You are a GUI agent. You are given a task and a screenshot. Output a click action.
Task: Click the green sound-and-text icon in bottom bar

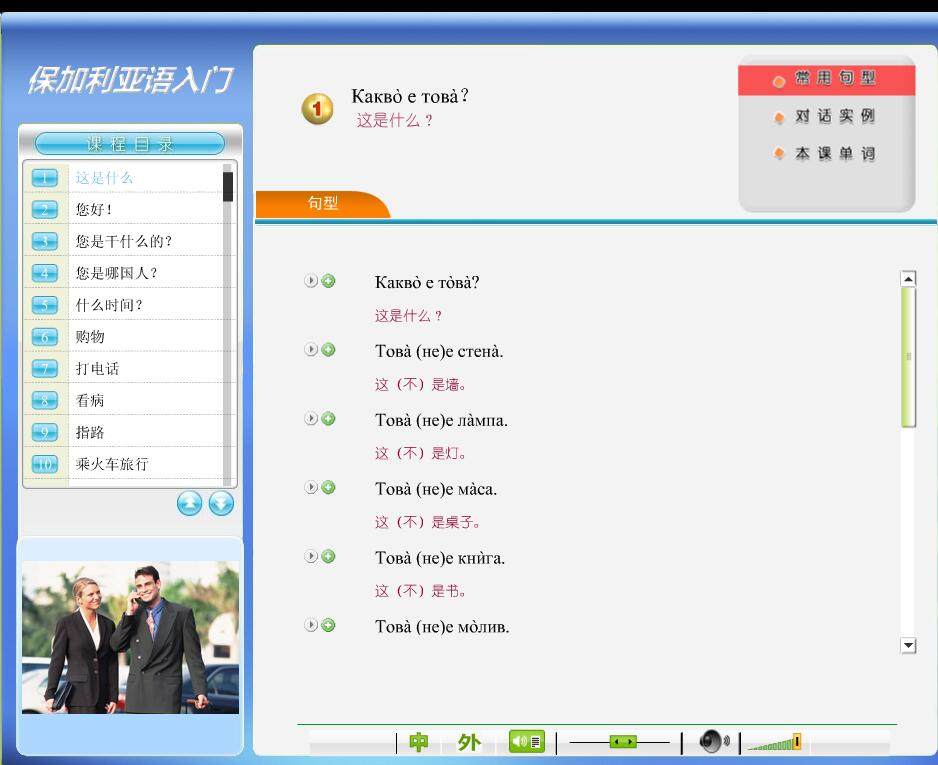[527, 742]
